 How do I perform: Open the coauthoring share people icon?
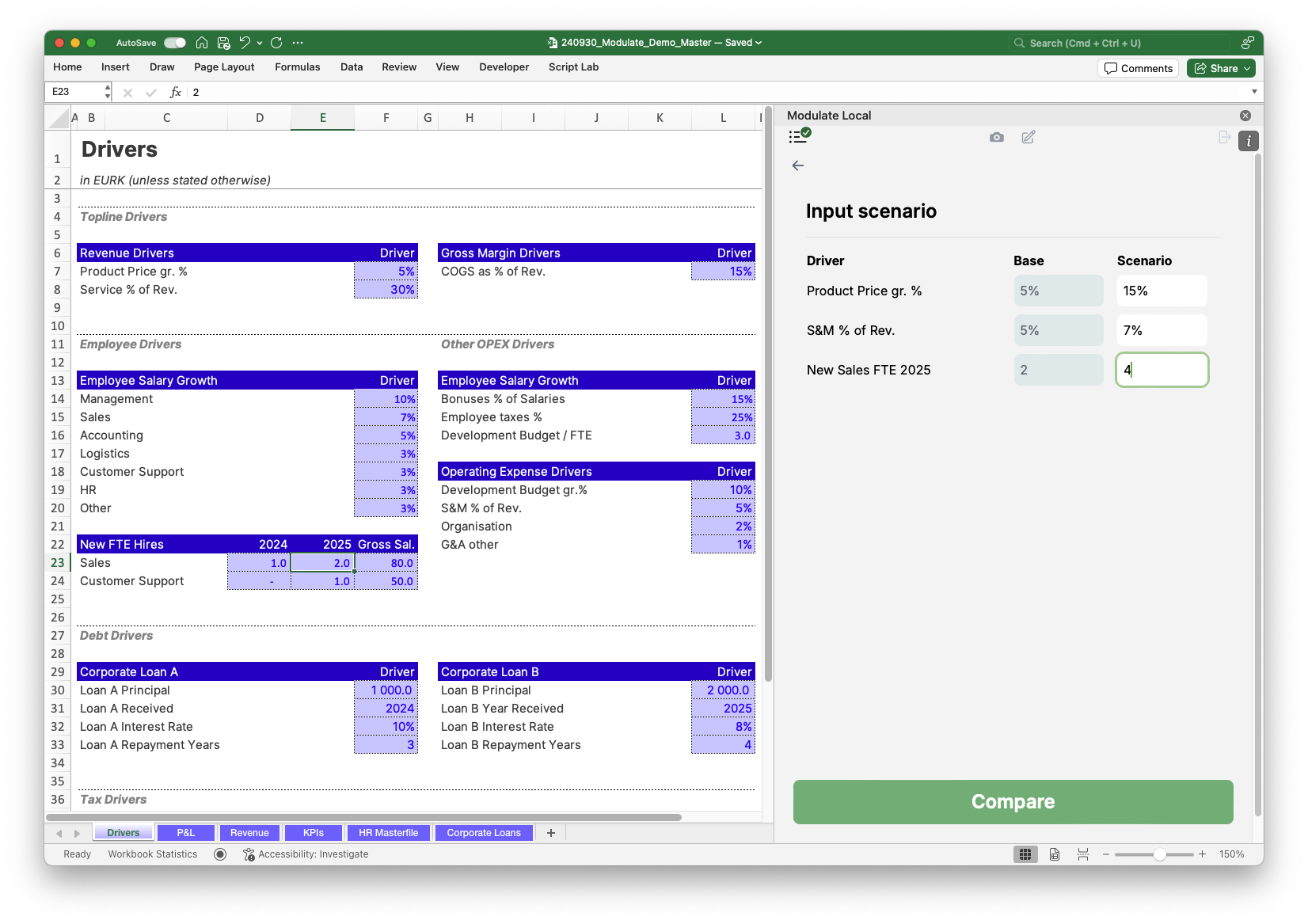(1247, 43)
